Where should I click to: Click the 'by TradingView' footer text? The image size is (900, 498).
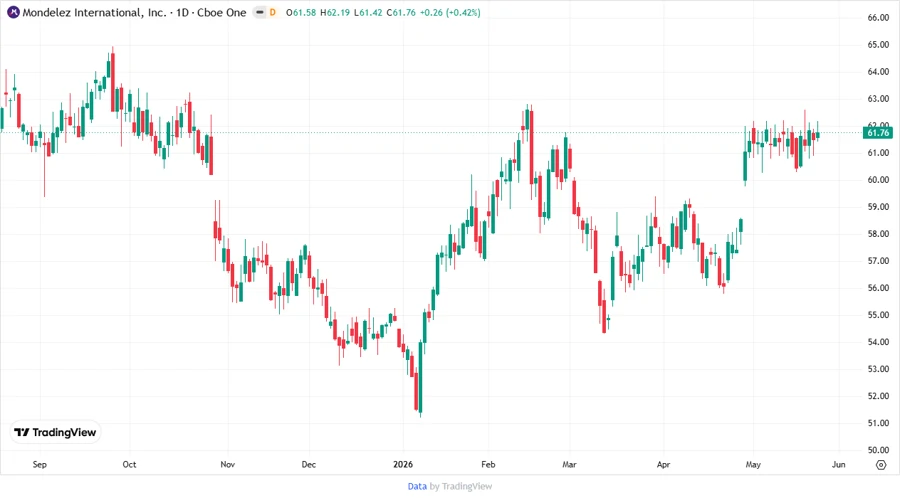tap(461, 487)
